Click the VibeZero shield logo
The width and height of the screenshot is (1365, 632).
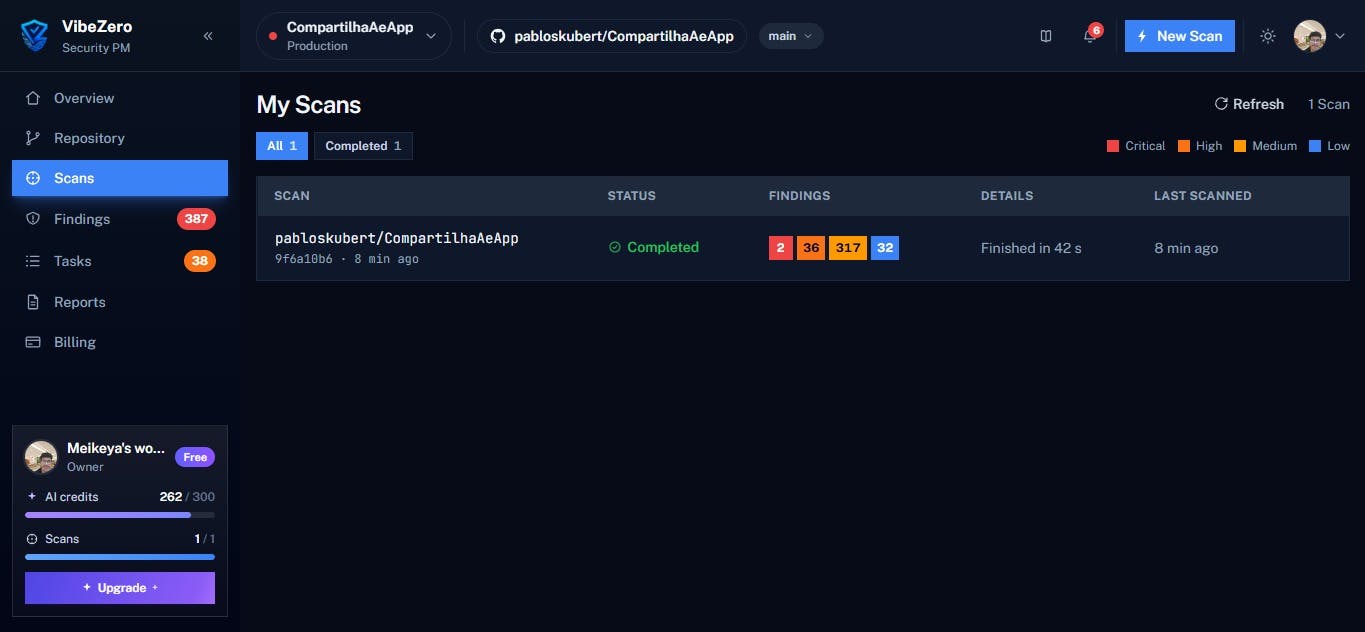pos(35,36)
